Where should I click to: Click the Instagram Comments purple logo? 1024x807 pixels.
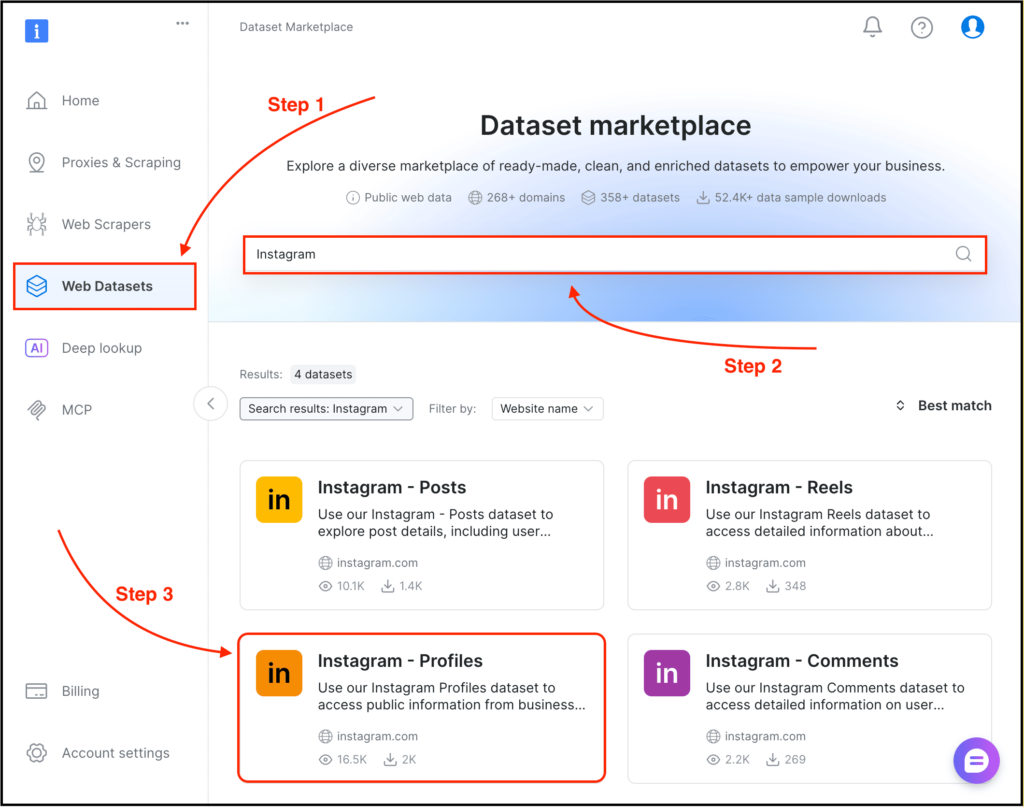pos(667,673)
